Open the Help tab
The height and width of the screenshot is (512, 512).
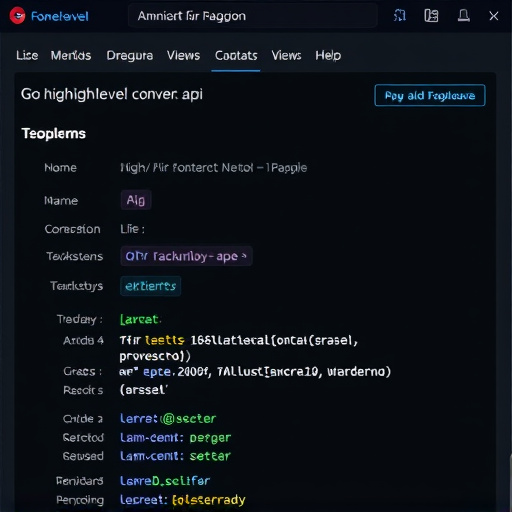[x=328, y=55]
